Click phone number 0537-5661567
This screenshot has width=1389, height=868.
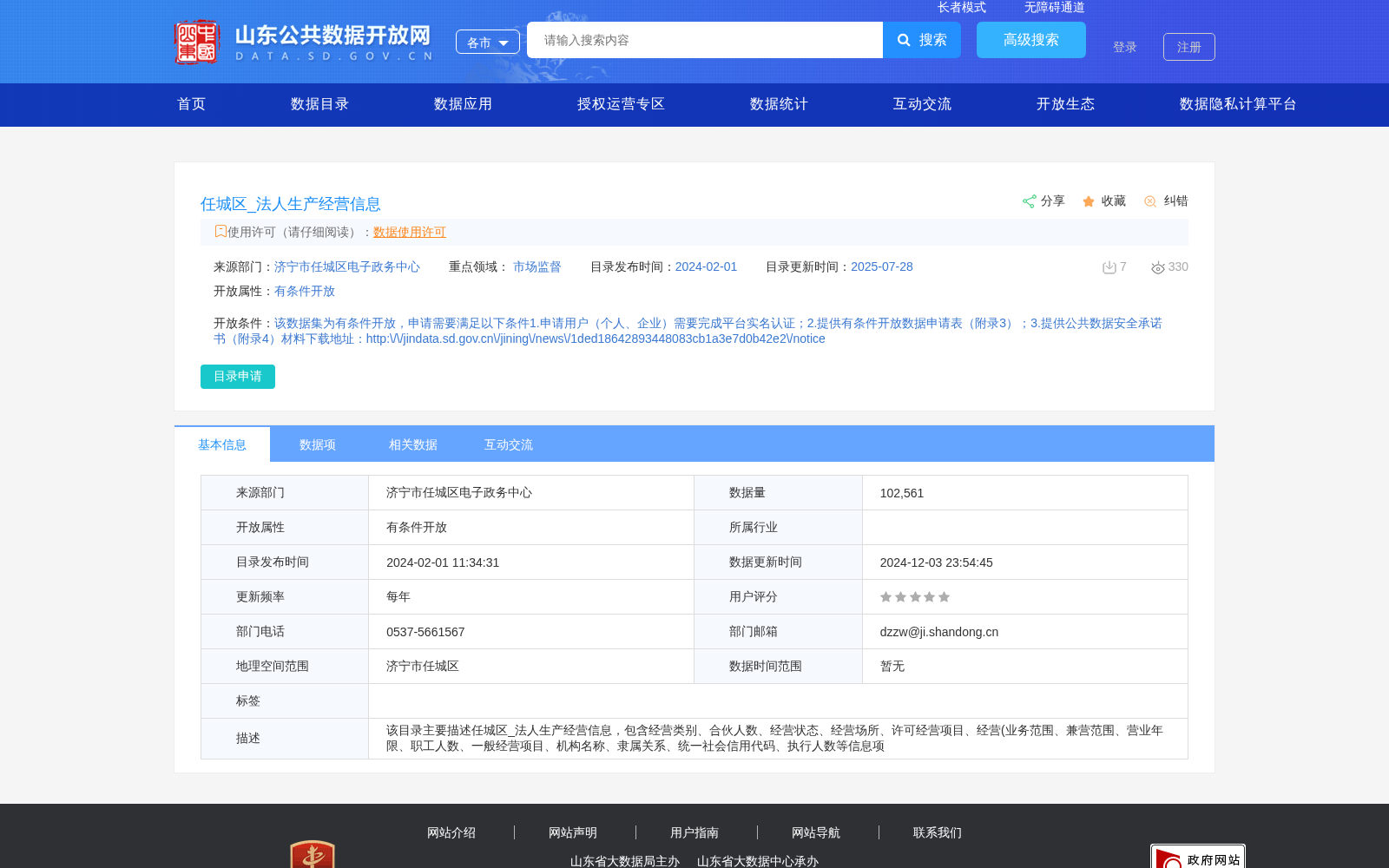(425, 632)
